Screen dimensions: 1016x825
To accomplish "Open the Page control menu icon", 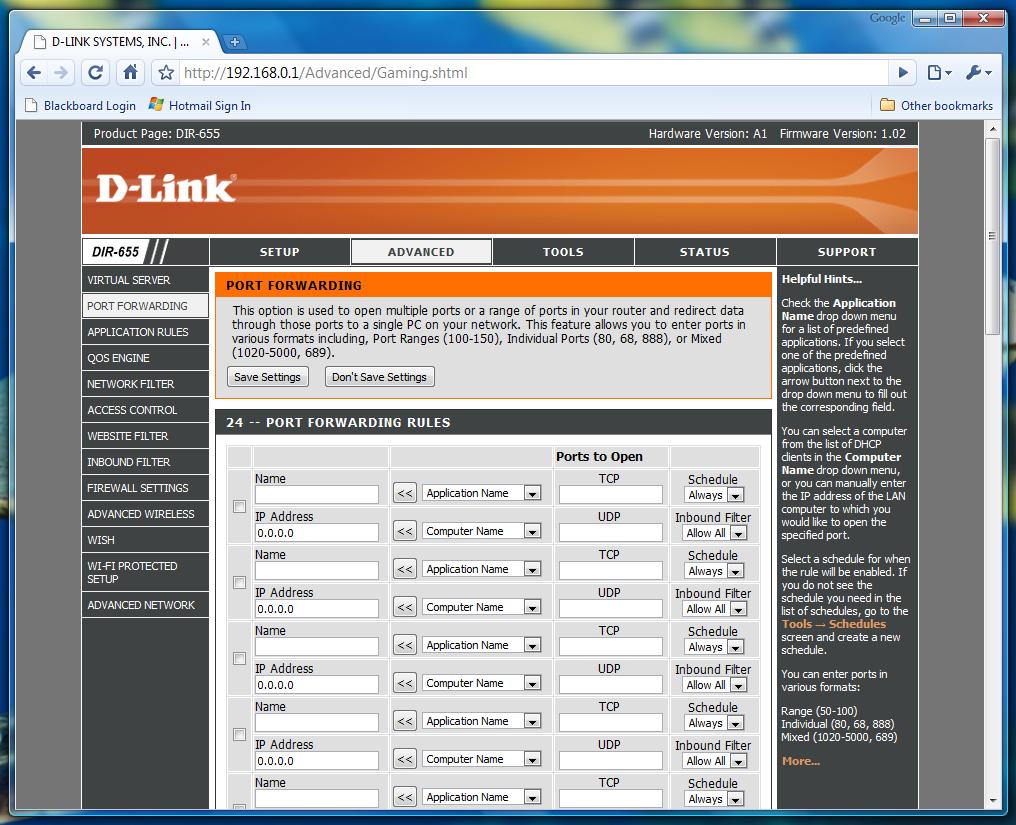I will 938,73.
